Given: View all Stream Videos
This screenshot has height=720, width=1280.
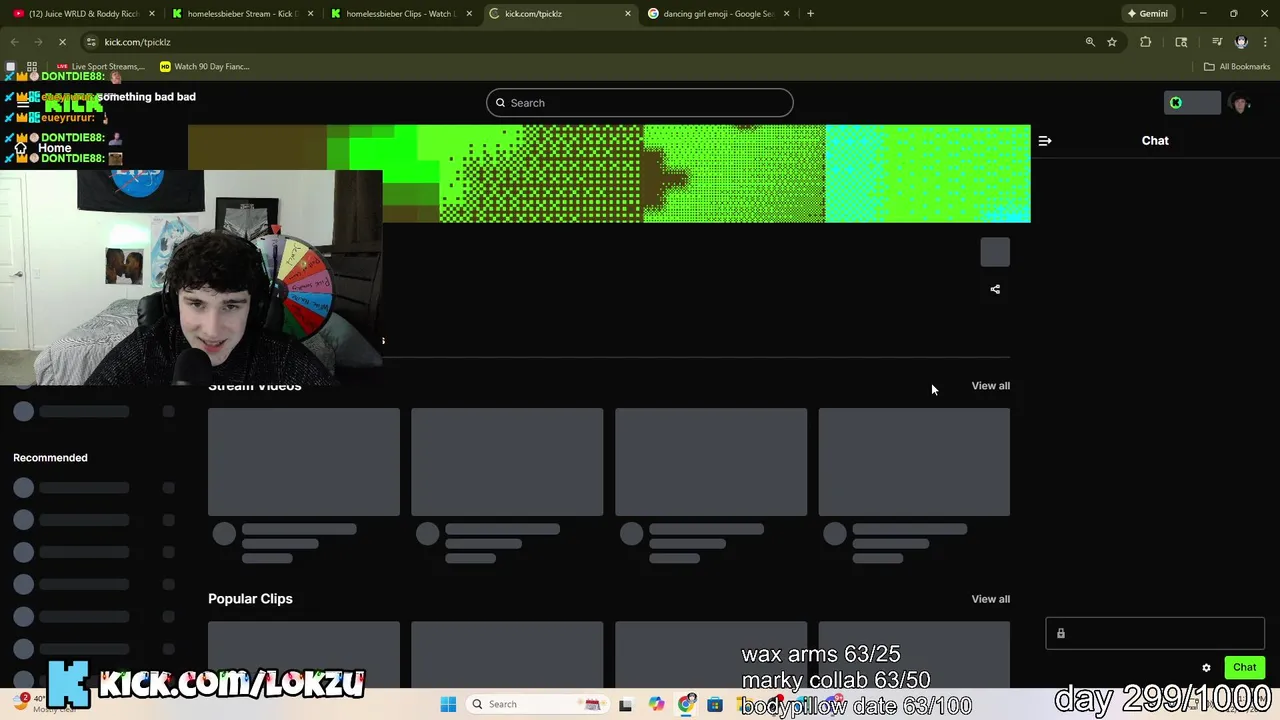Looking at the screenshot, I should [991, 386].
